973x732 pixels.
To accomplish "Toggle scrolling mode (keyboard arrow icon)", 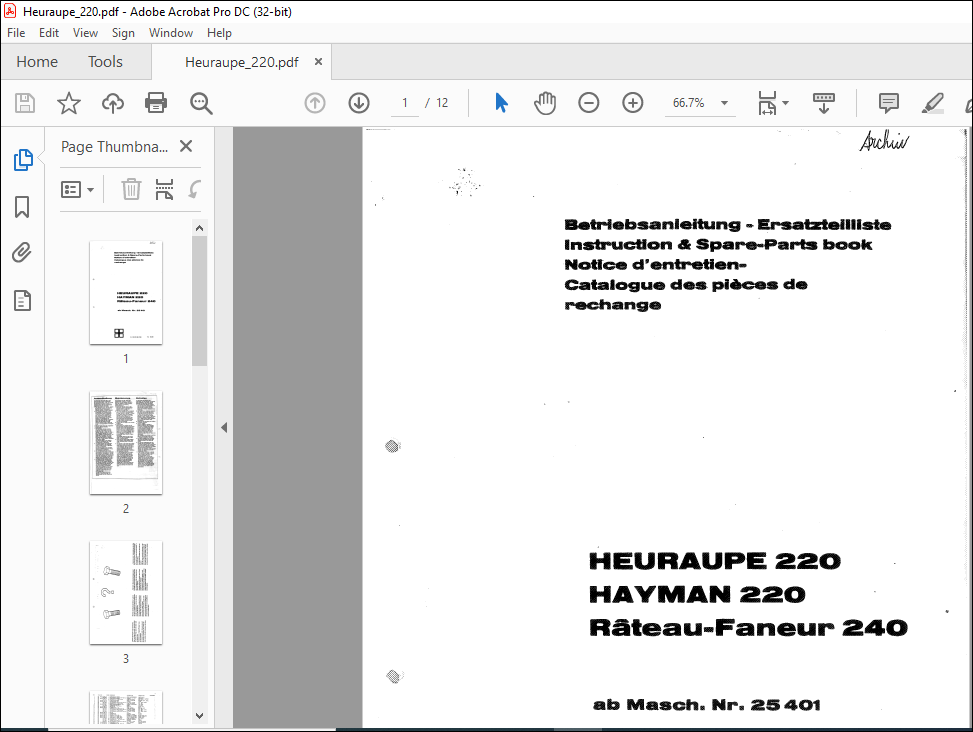I will 823,103.
